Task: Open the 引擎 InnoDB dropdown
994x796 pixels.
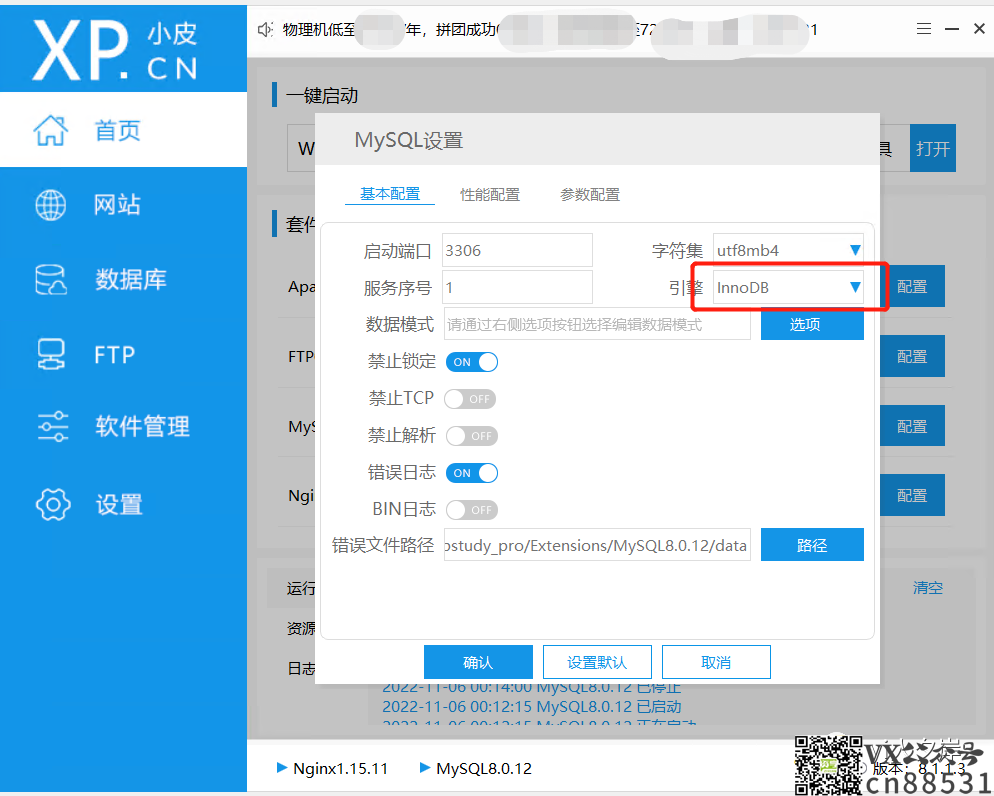Action: point(788,288)
